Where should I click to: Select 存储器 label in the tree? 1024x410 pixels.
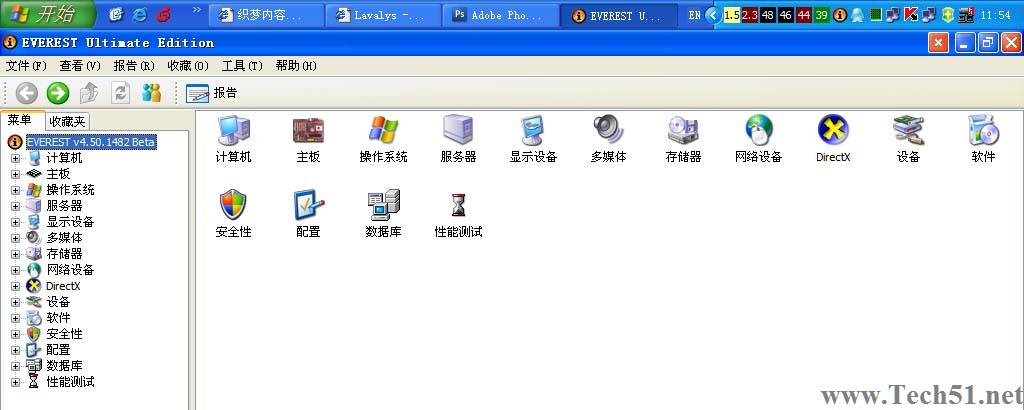64,254
